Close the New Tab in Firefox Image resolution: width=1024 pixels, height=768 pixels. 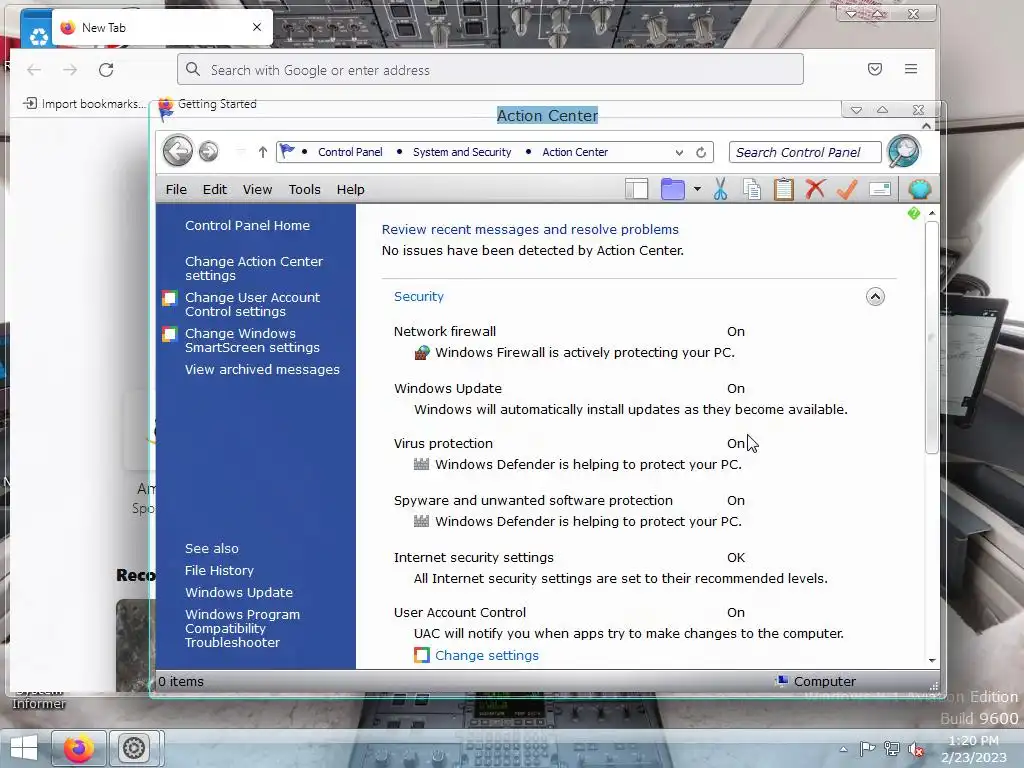coord(257,27)
